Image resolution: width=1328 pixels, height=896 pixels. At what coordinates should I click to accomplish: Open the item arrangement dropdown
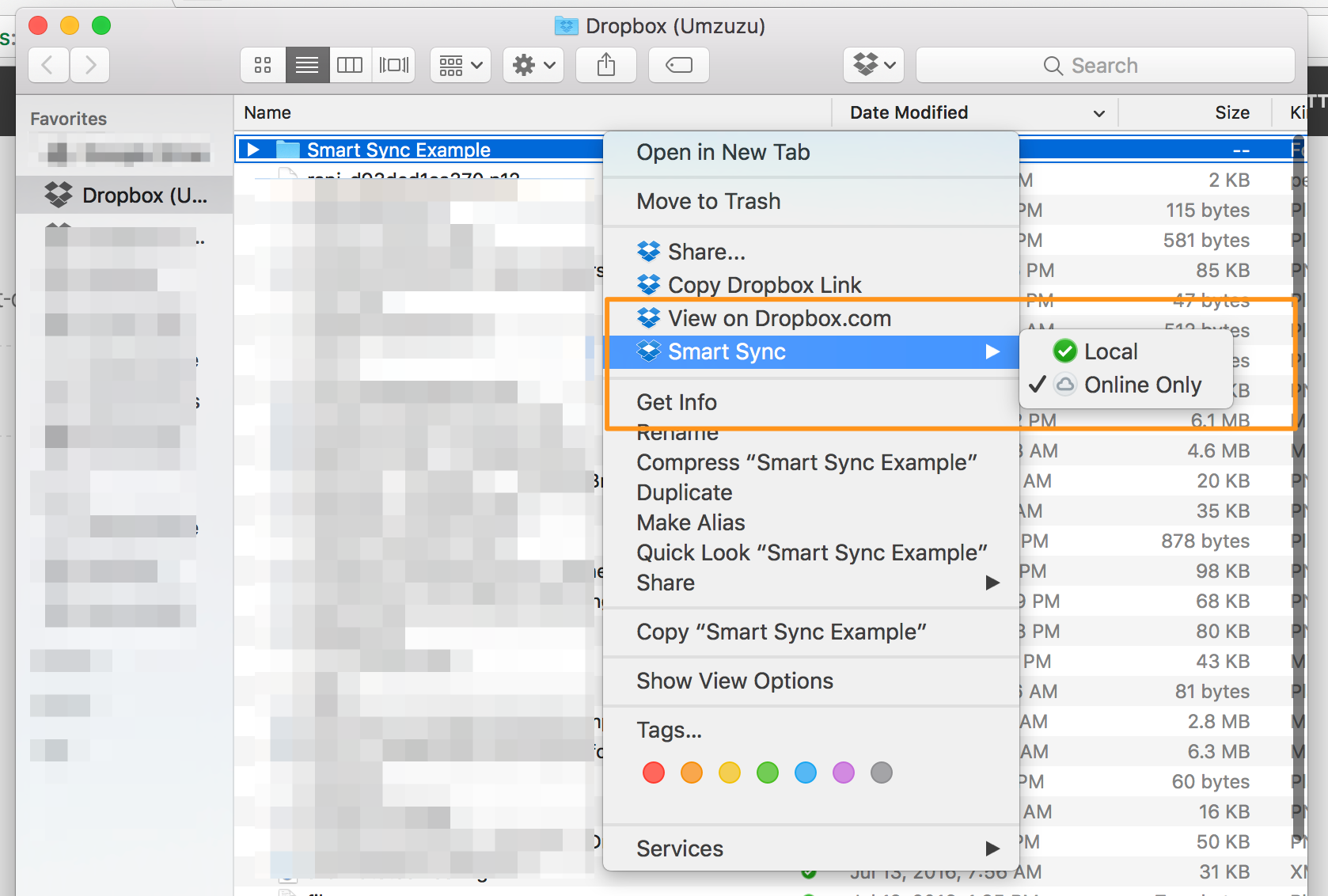coord(461,65)
